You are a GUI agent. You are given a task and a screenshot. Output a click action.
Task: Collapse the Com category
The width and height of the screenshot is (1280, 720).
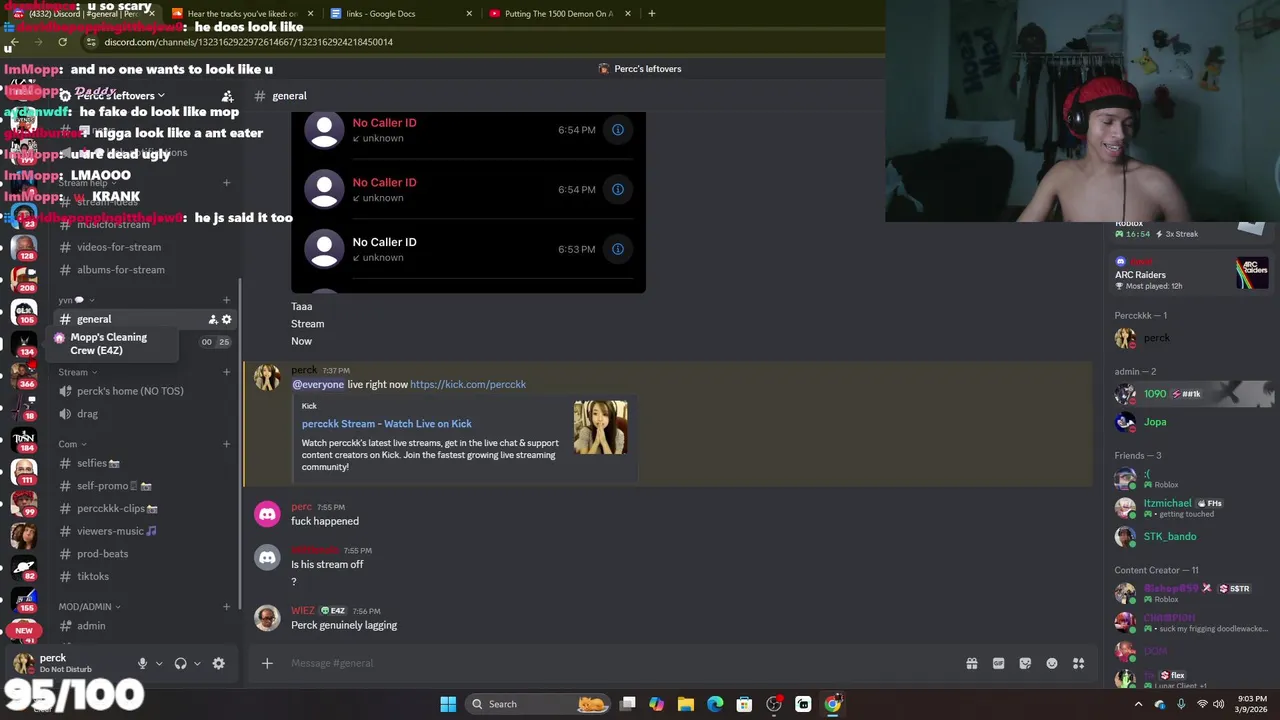click(x=72, y=444)
